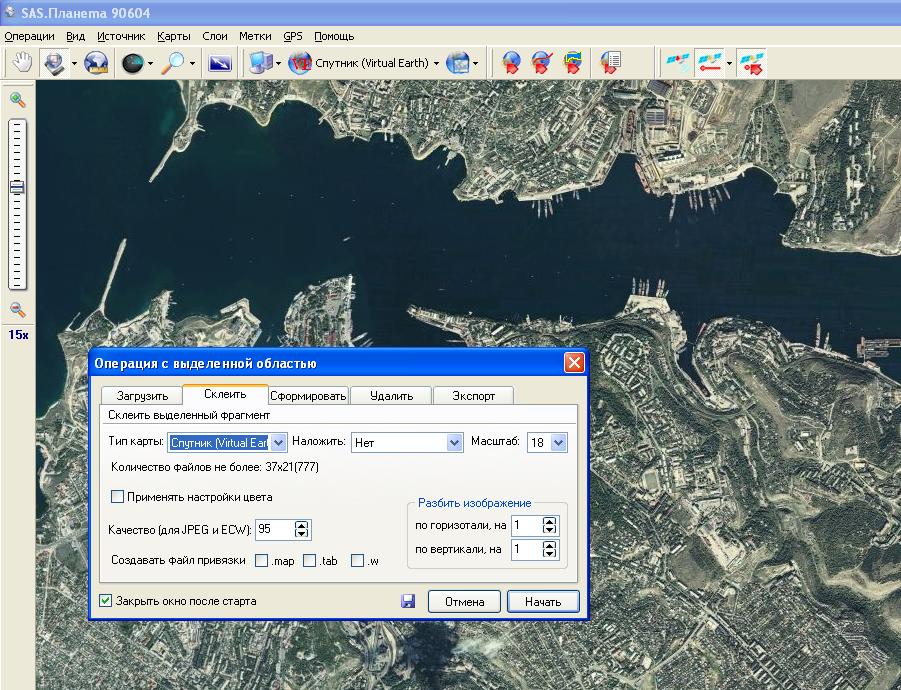This screenshot has height=690, width=901.
Task: Click the zoom out magnifier icon
Action: point(17,310)
